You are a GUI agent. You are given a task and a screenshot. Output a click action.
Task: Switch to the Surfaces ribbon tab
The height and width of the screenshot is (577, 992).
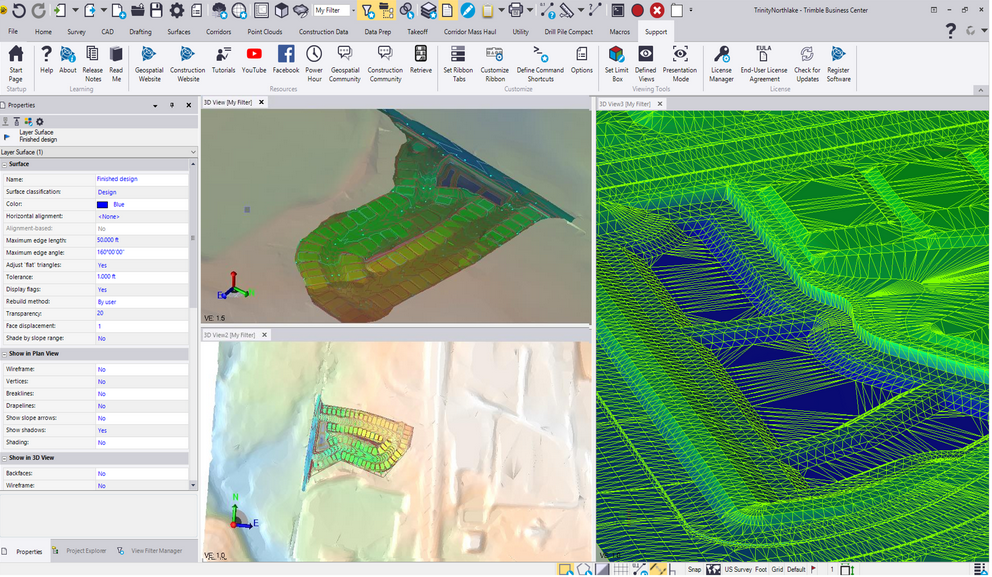click(178, 32)
